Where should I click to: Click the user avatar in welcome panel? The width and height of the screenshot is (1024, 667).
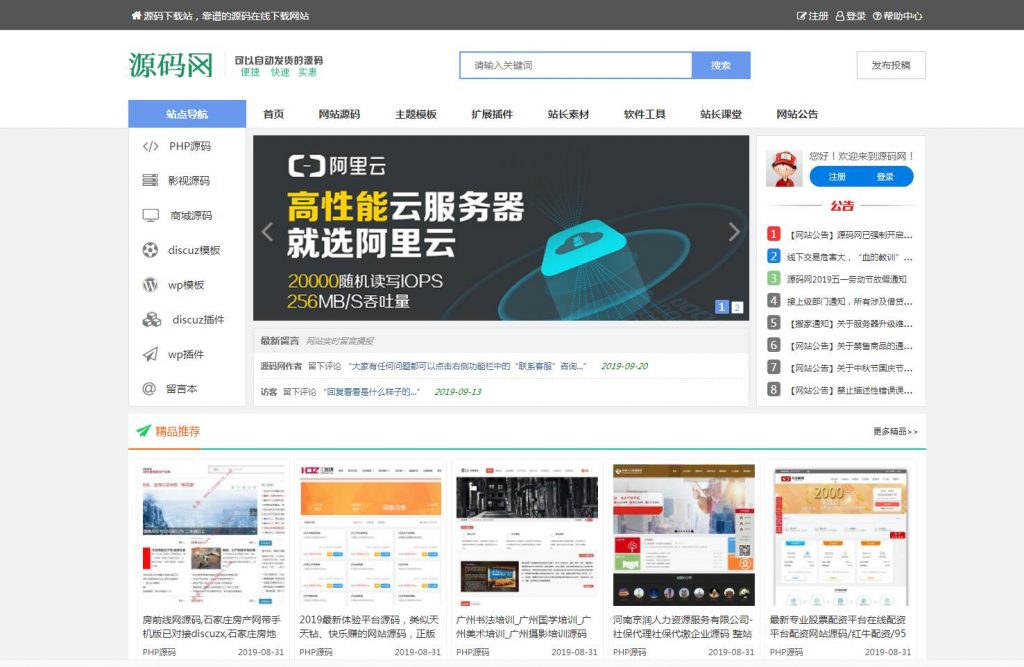coord(784,169)
